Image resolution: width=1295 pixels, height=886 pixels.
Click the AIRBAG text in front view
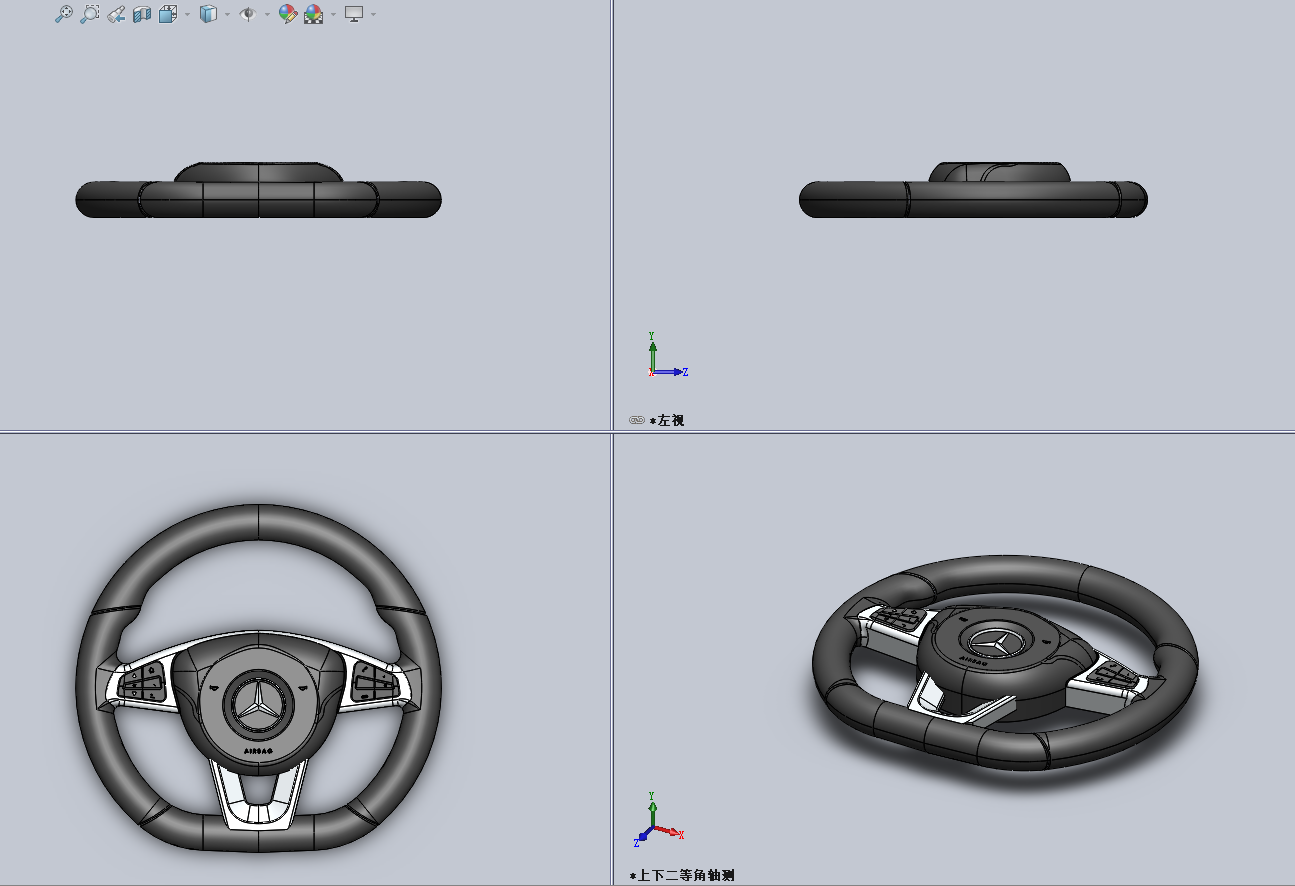[x=259, y=749]
